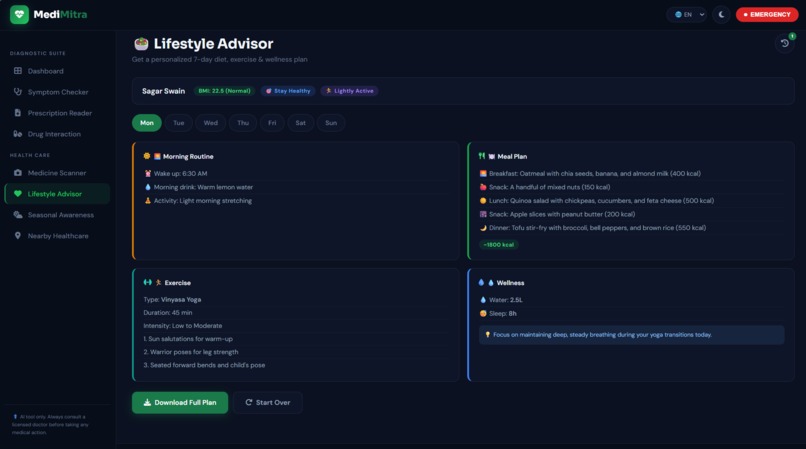Switch to the Thu day tab
The height and width of the screenshot is (449, 806).
pos(243,123)
